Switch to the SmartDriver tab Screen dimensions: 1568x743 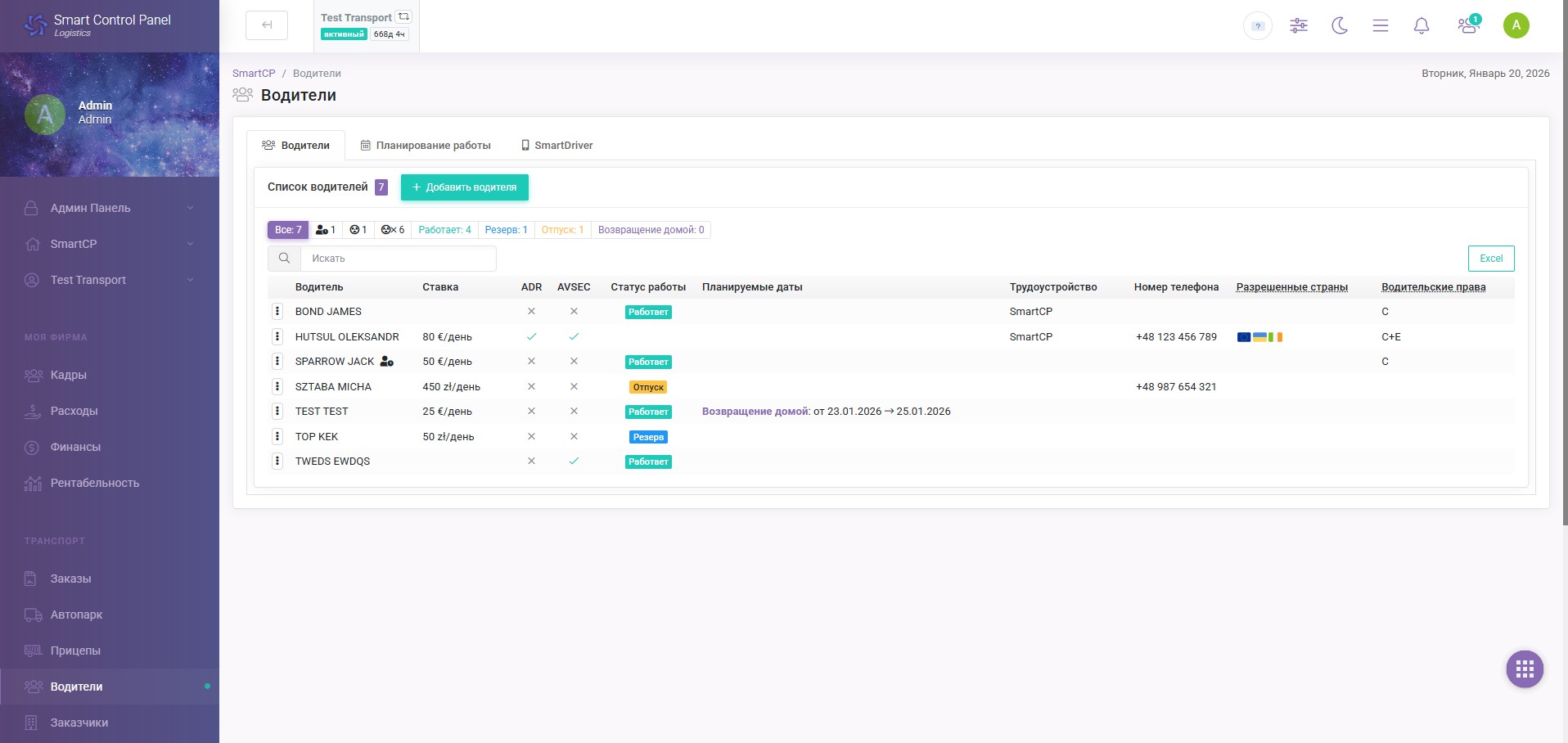[556, 146]
